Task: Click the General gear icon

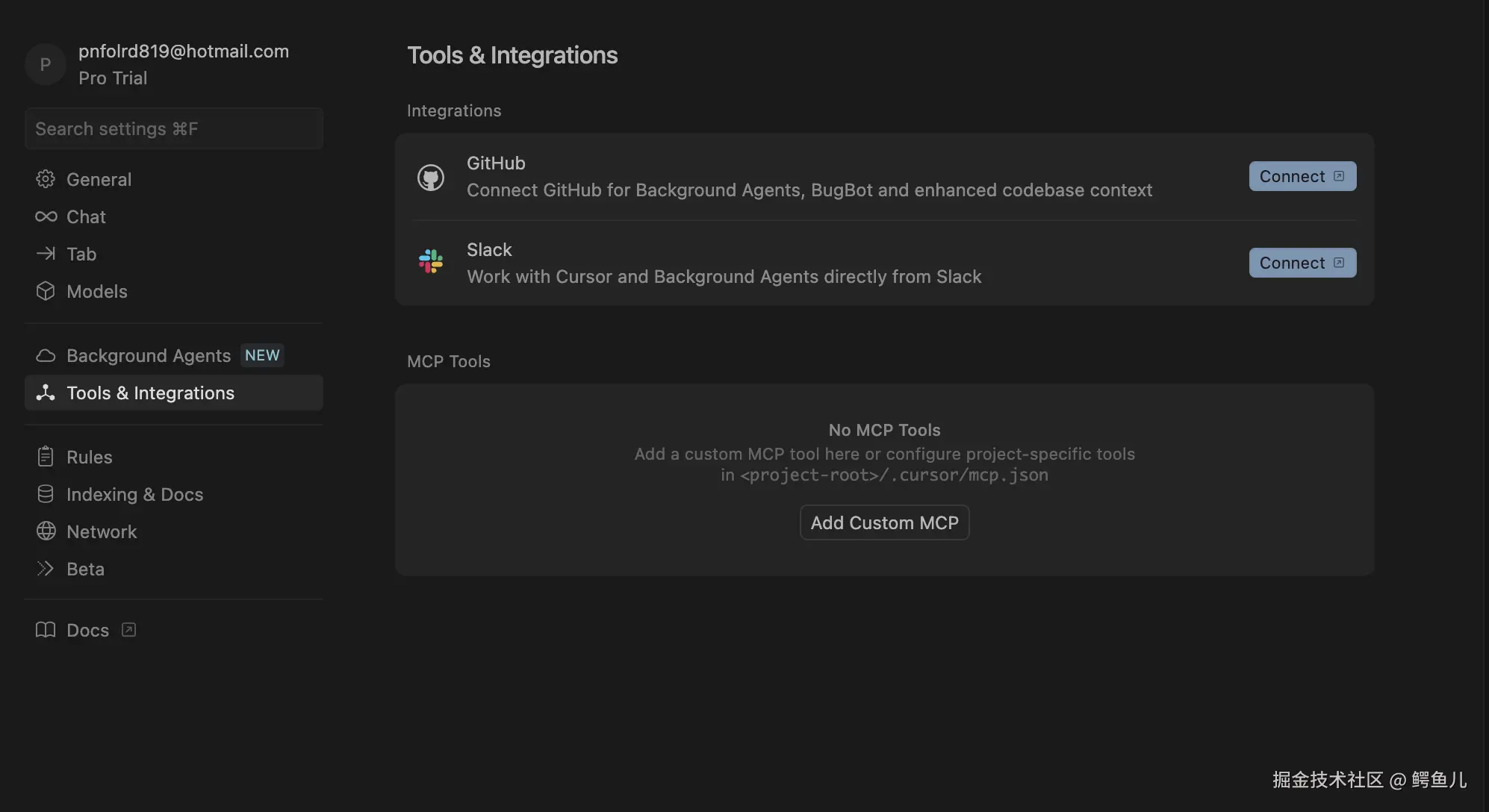Action: pyautogui.click(x=46, y=179)
